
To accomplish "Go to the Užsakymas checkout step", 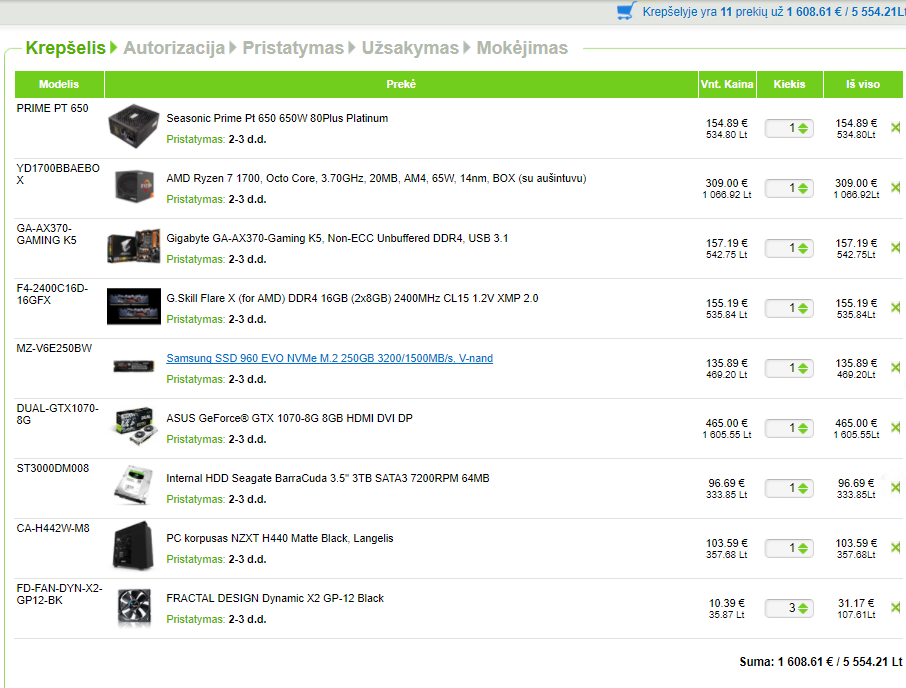I will coord(410,48).
